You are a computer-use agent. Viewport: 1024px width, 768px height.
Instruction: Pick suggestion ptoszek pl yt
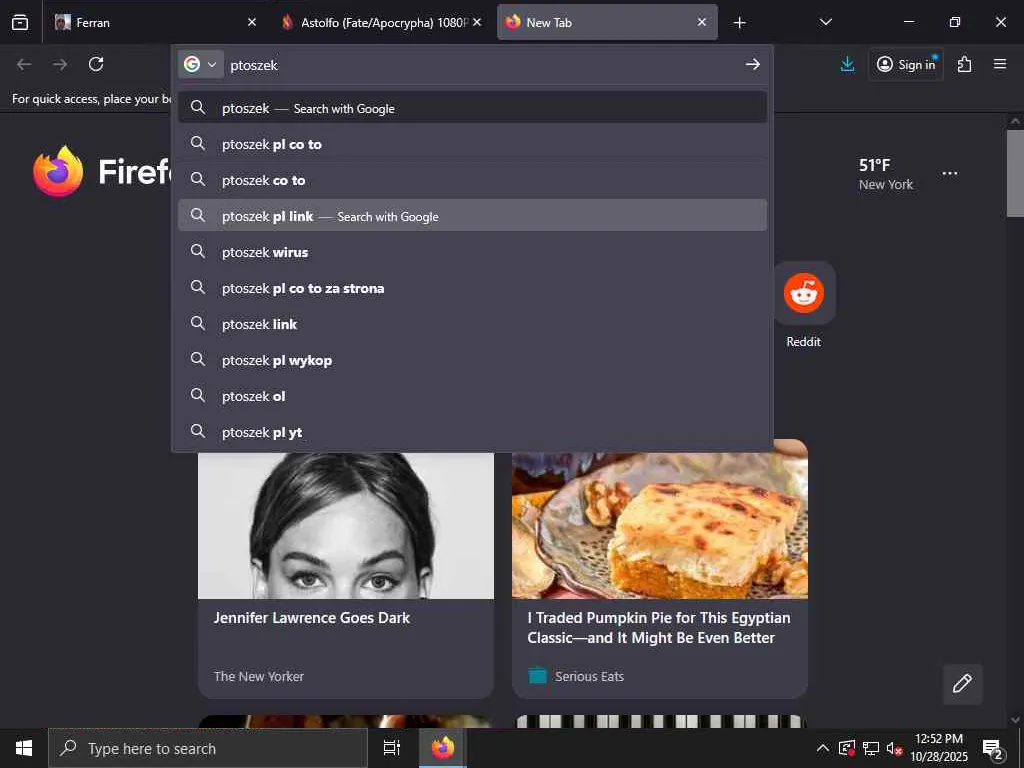pyautogui.click(x=473, y=431)
